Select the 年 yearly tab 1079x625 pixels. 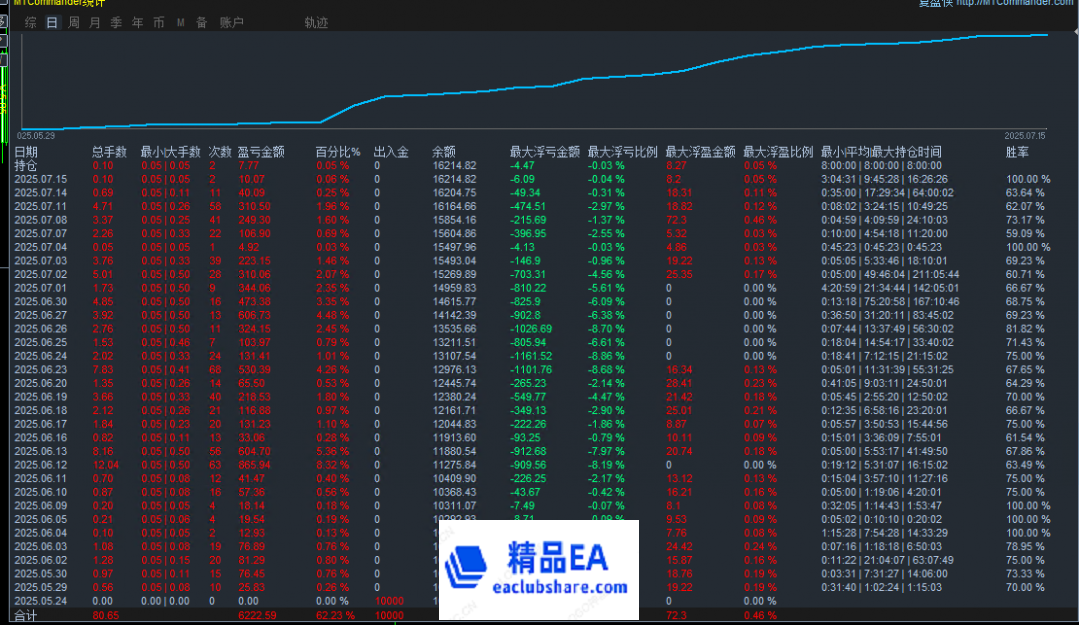coord(138,22)
